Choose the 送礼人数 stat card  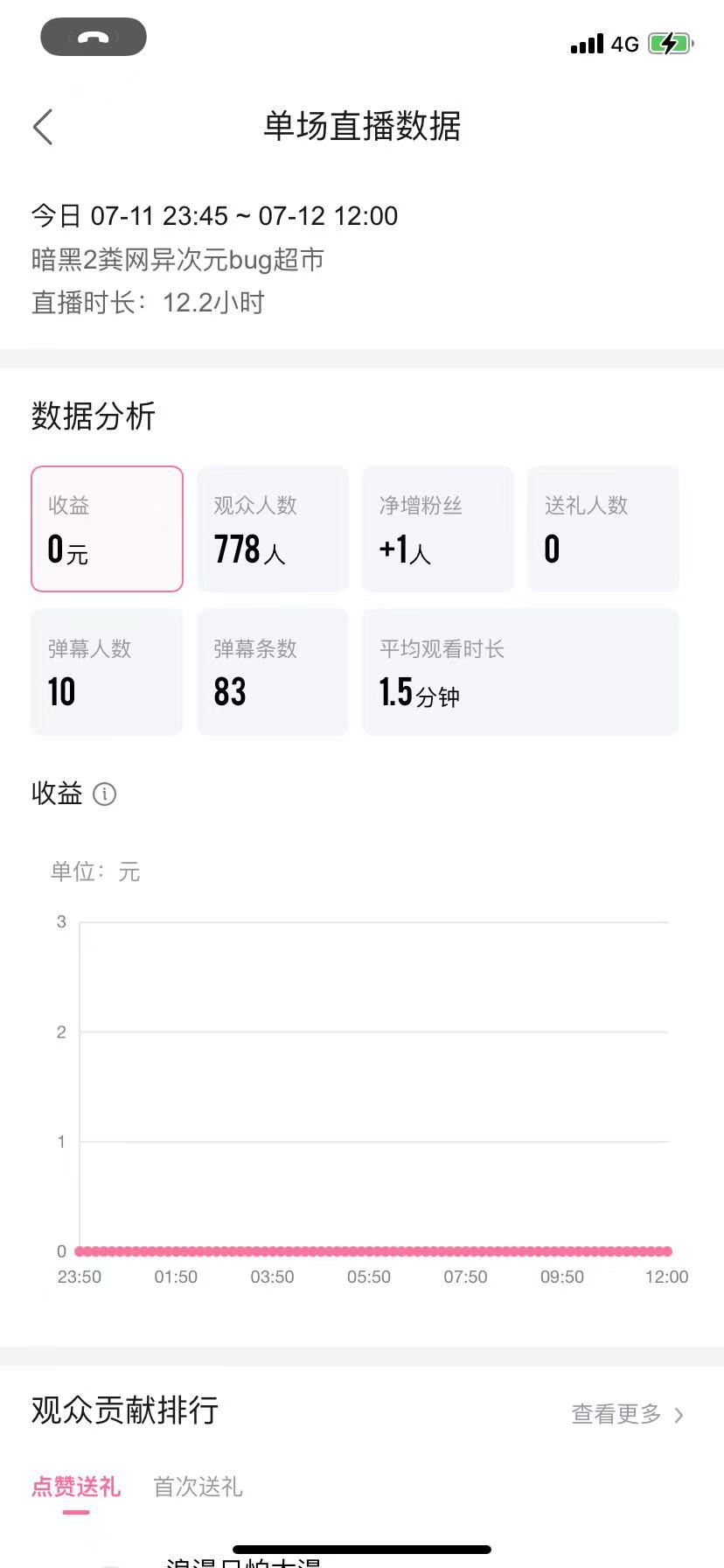[x=603, y=528]
